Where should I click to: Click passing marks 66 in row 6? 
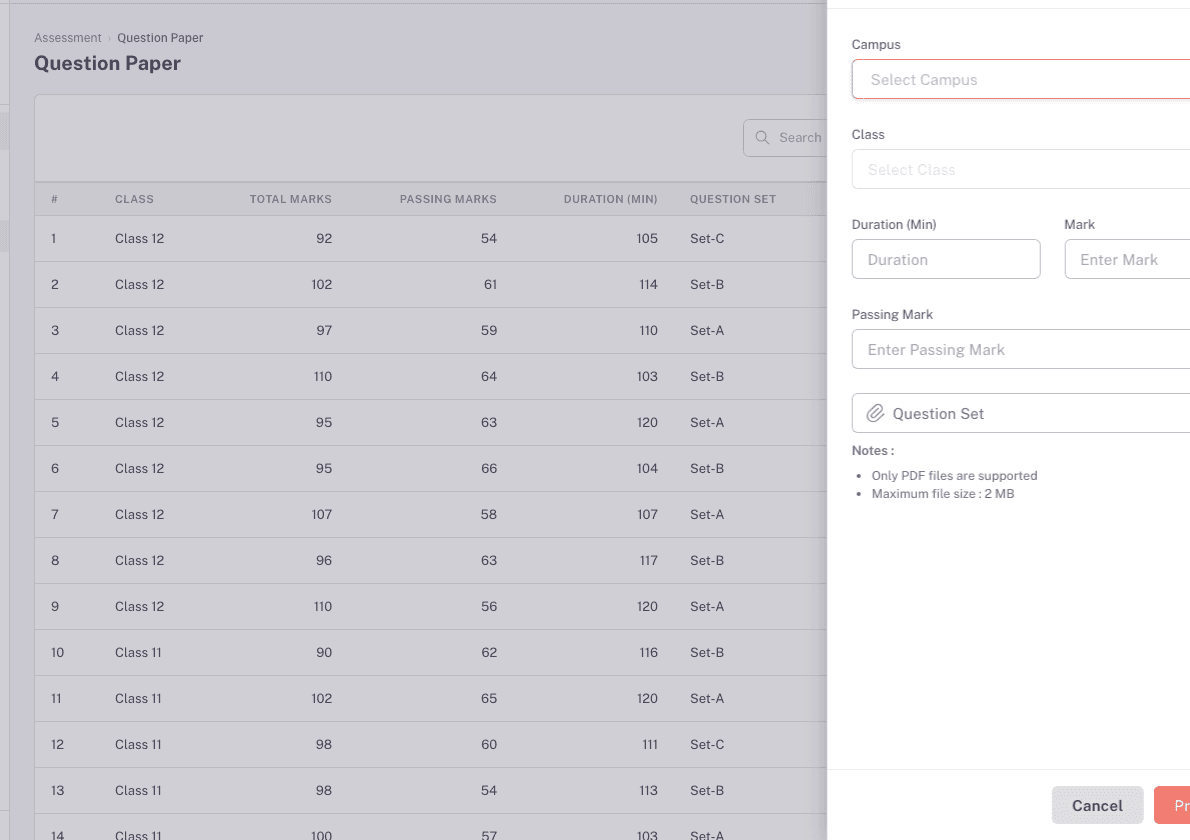(489, 468)
